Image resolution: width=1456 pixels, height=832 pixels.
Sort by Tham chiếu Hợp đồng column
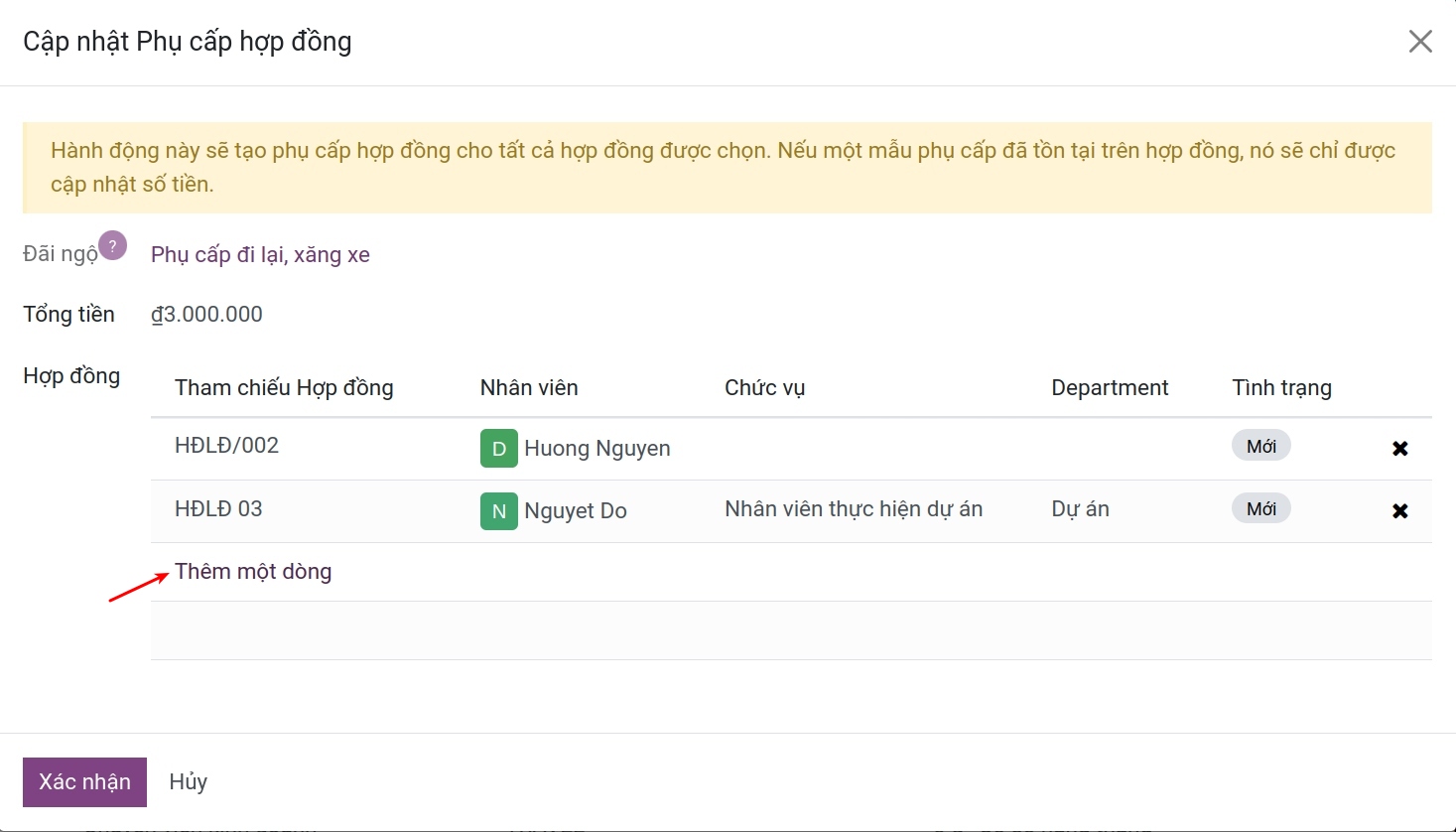(x=284, y=388)
